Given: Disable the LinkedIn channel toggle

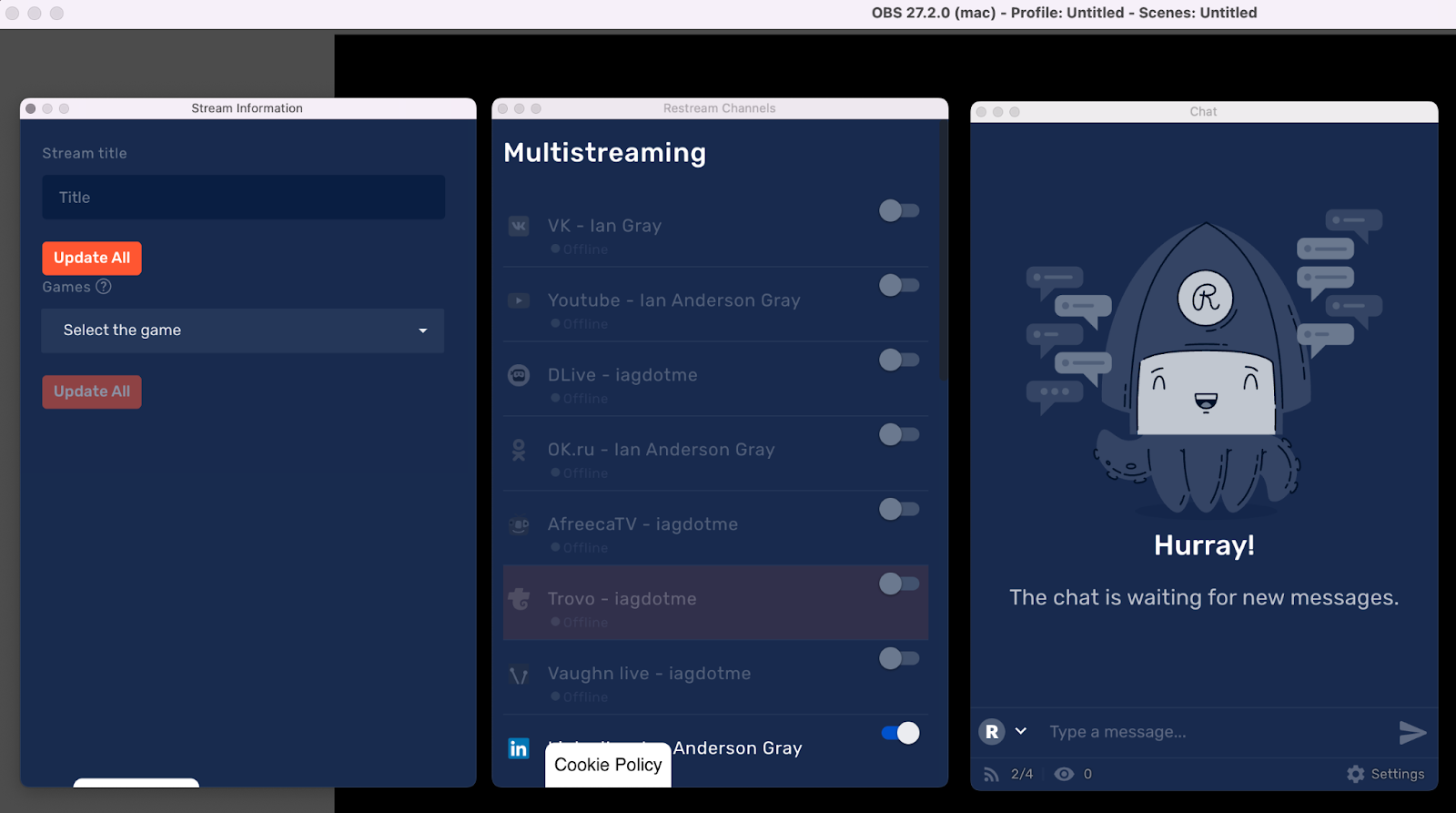Looking at the screenshot, I should click(x=901, y=733).
